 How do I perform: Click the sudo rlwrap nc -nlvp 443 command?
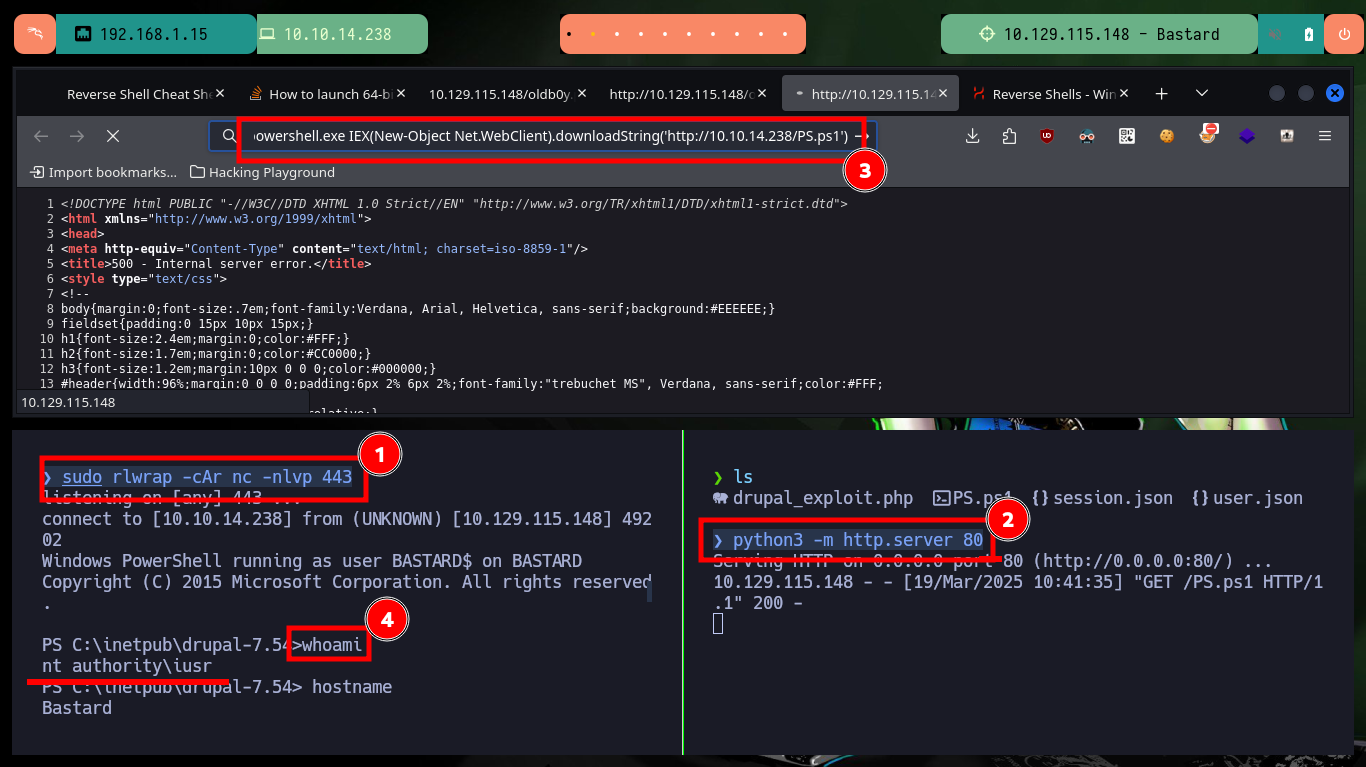click(207, 477)
